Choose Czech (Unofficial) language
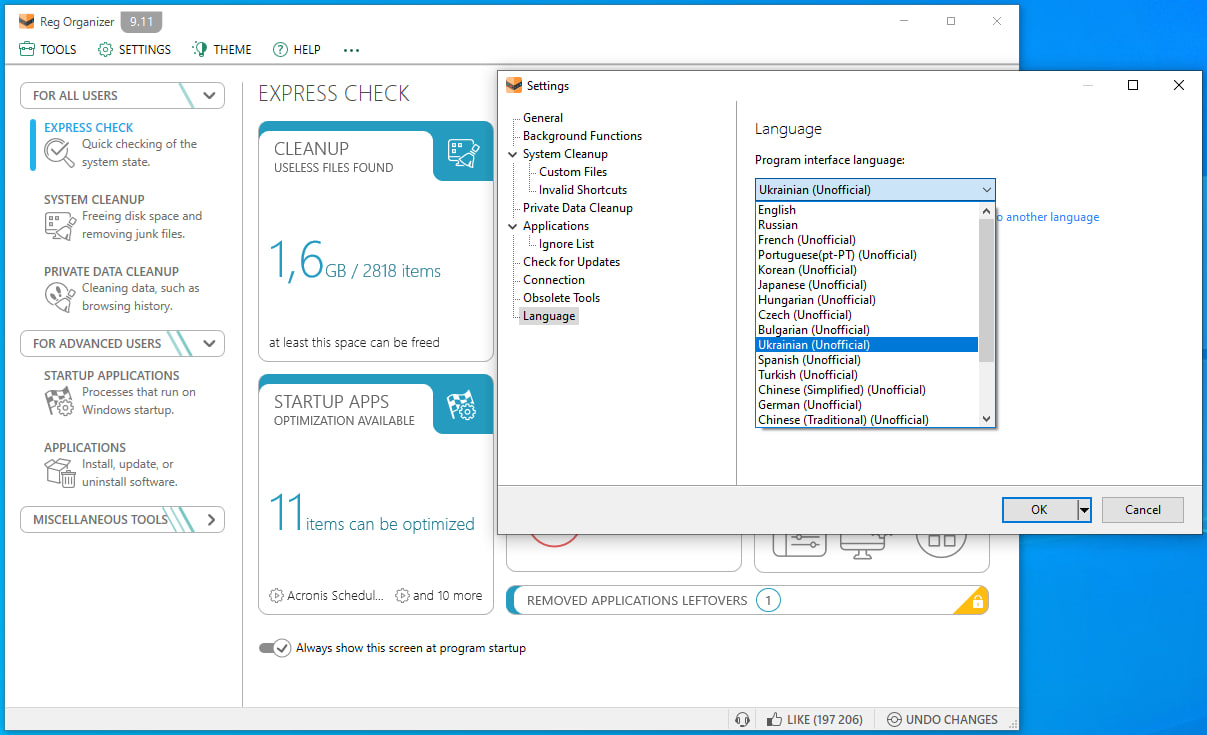 pyautogui.click(x=867, y=315)
